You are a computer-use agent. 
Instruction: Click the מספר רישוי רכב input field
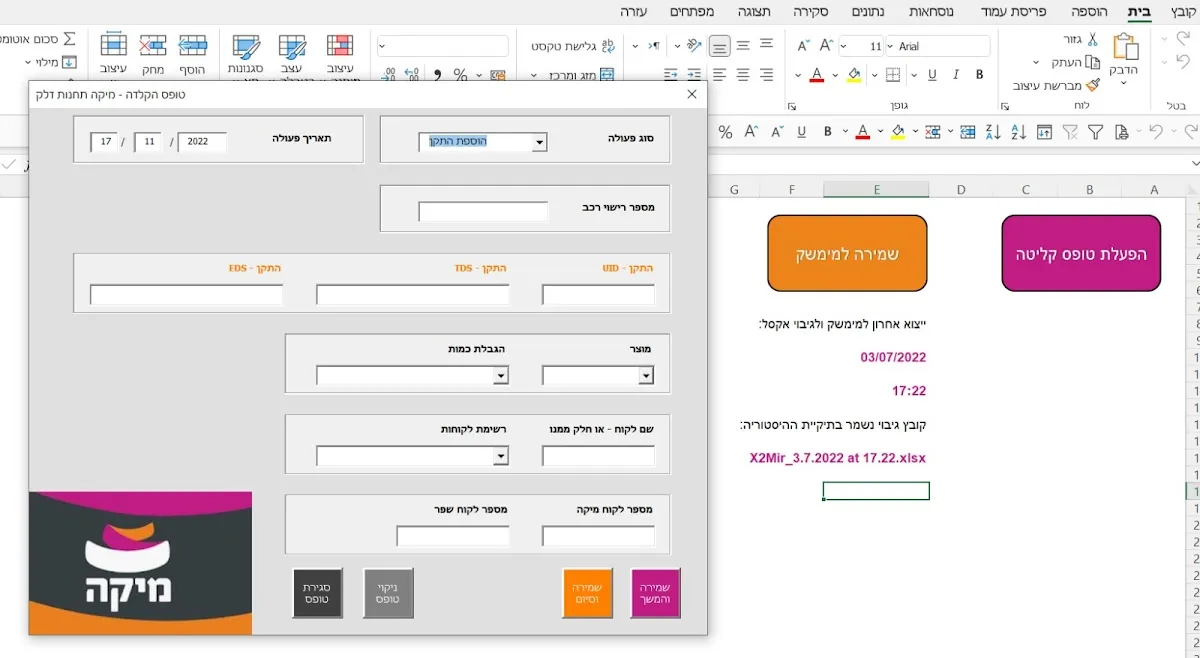[483, 212]
